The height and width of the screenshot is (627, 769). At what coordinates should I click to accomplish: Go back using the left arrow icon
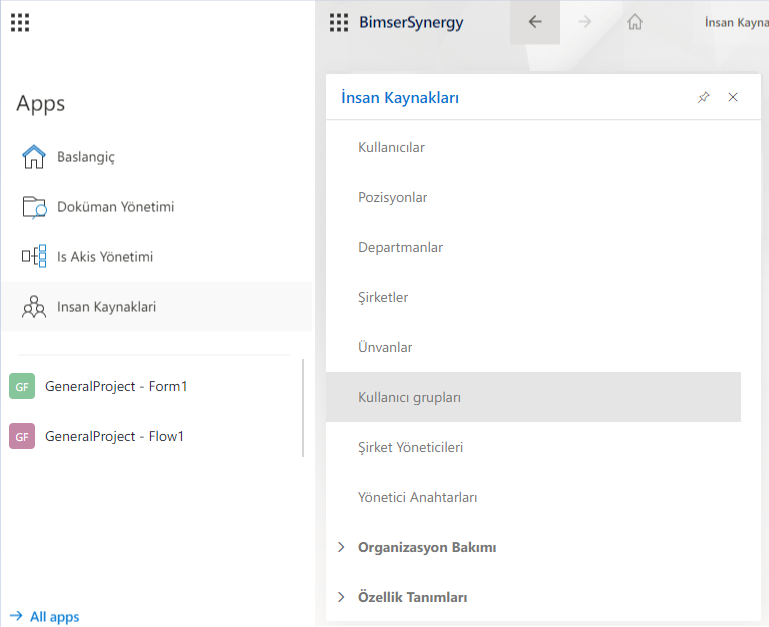pyautogui.click(x=535, y=22)
